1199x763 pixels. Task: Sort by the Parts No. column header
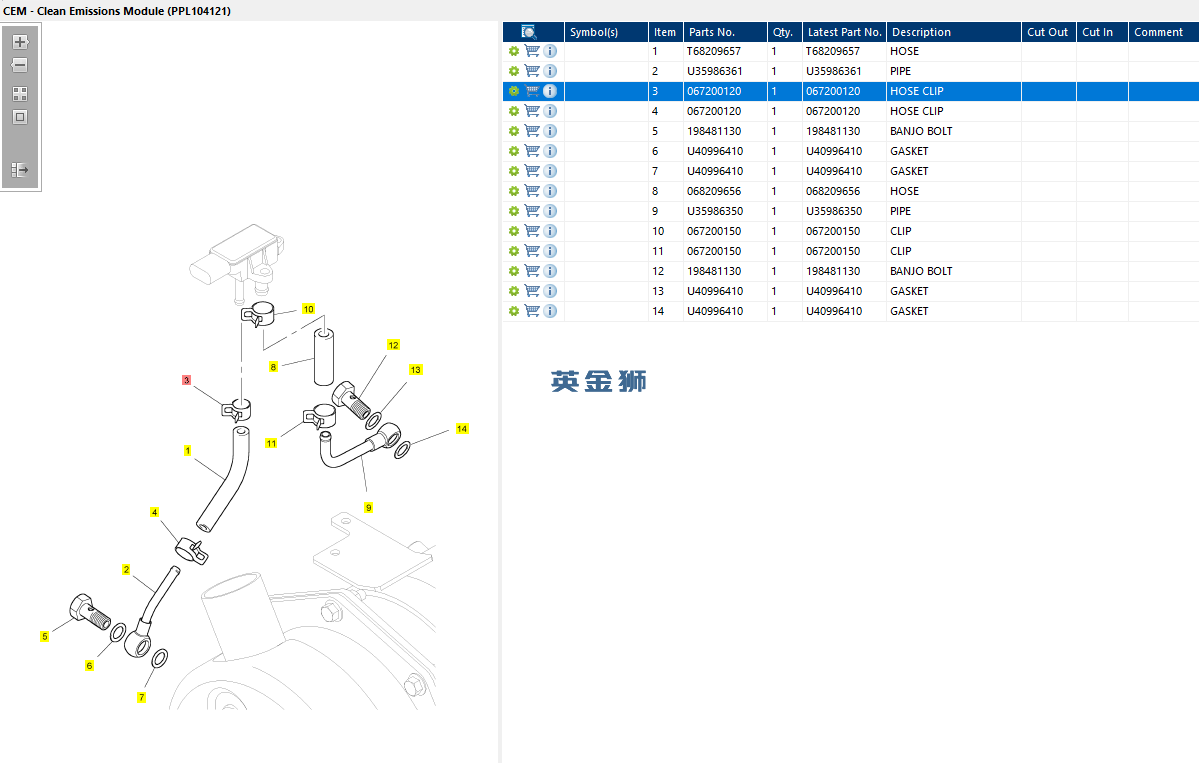tap(711, 32)
